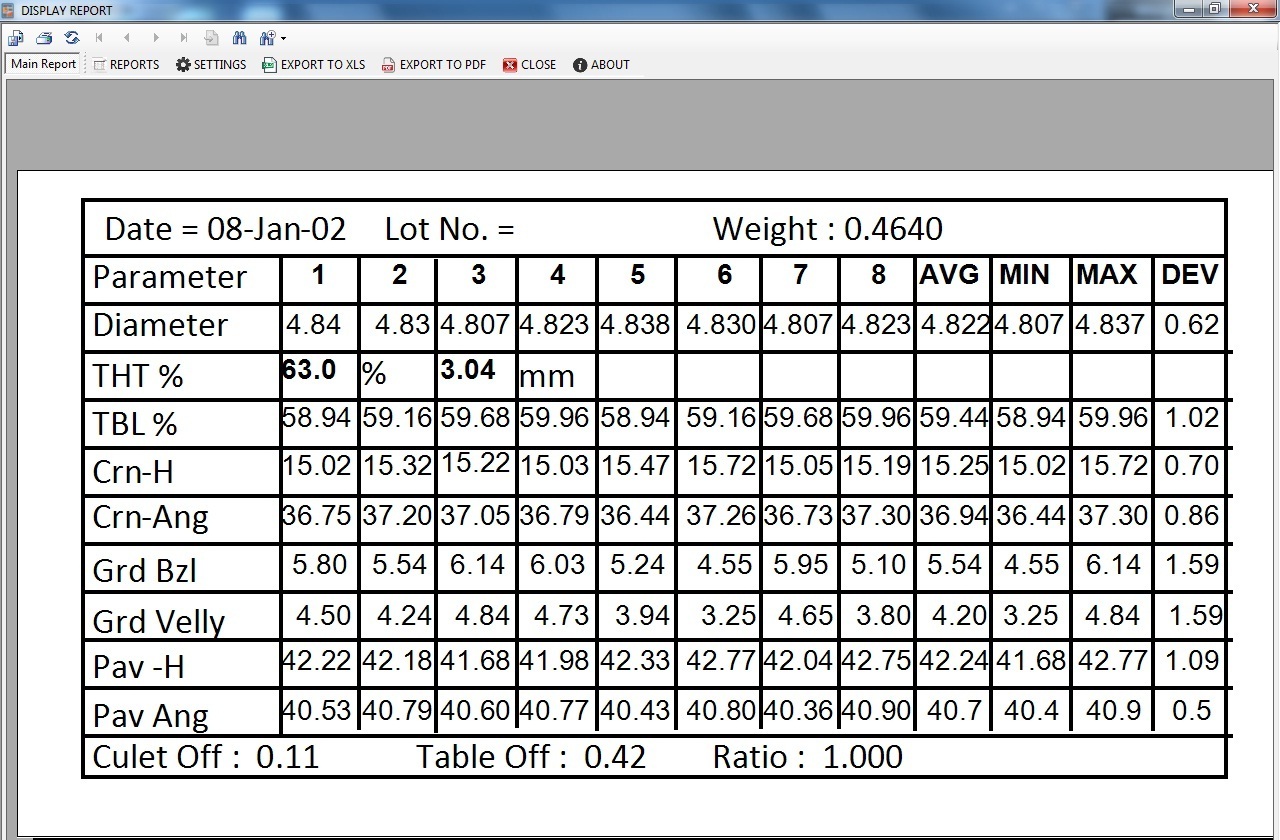The width and height of the screenshot is (1280, 840).
Task: Click the Lot No. = label
Action: [x=450, y=229]
